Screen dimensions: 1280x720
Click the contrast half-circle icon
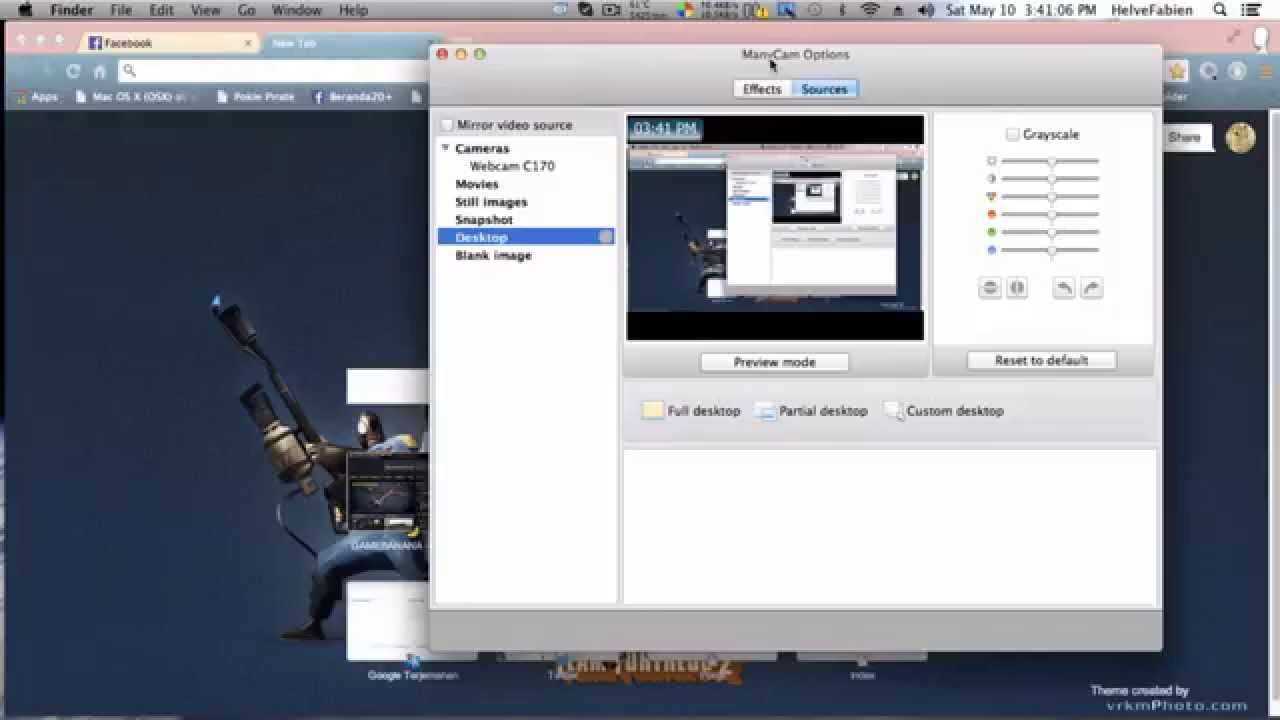(x=991, y=179)
